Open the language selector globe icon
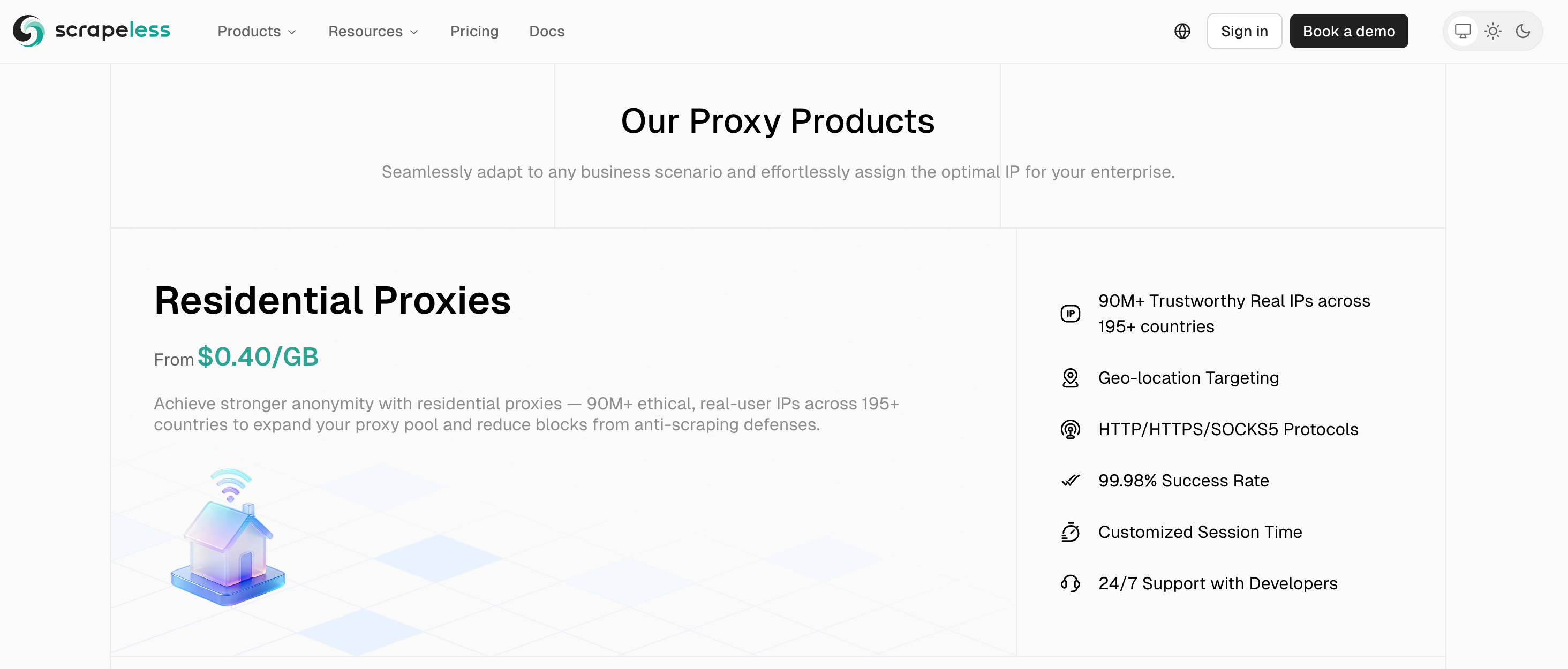1568x669 pixels. pos(1183,31)
